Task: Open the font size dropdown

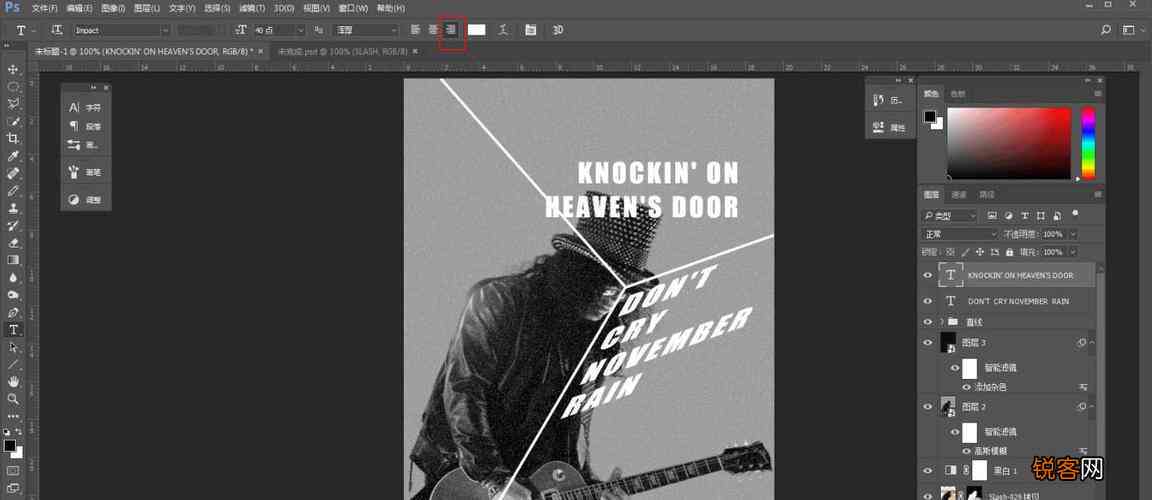Action: pos(300,30)
